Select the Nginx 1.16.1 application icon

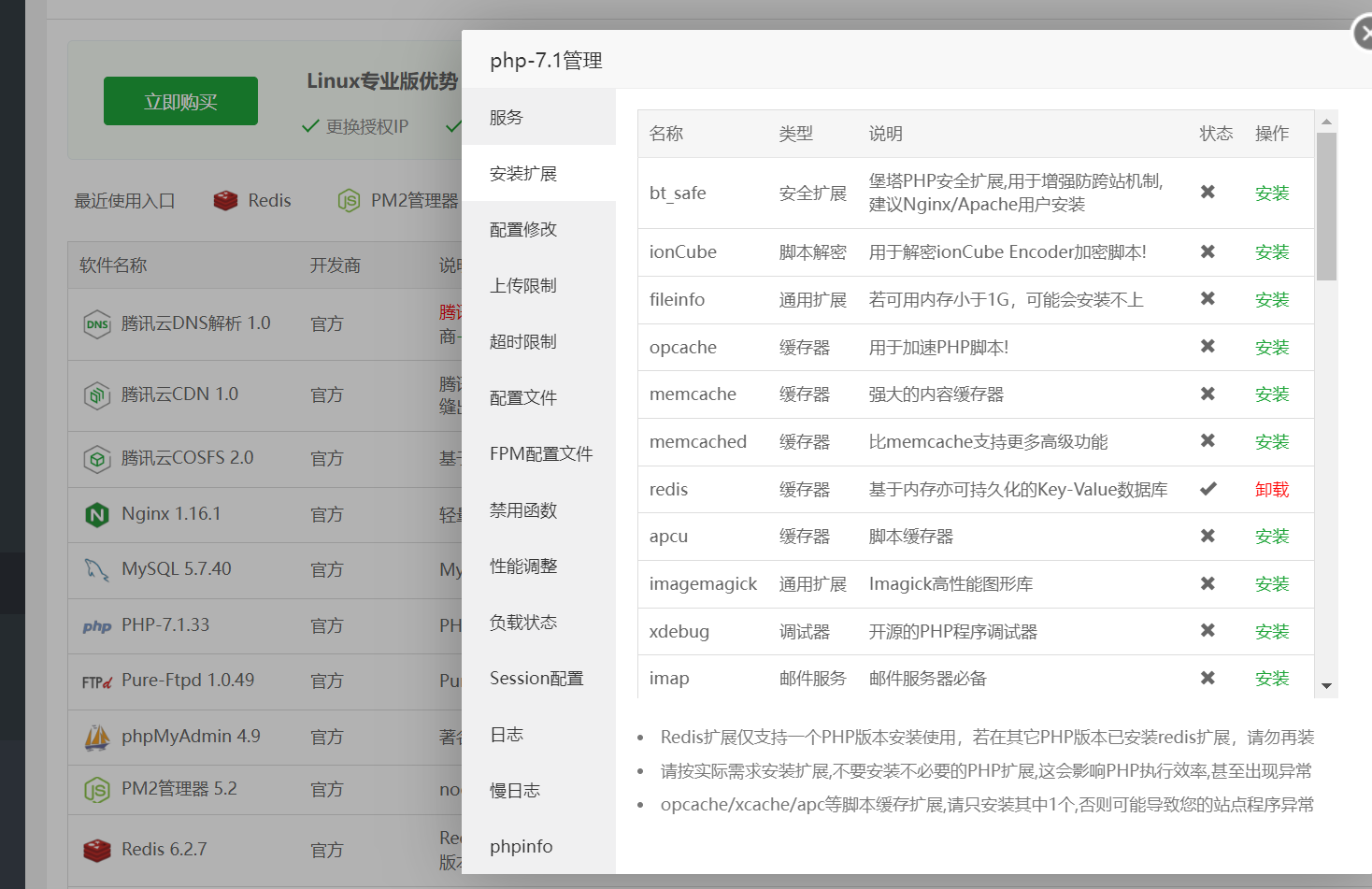click(x=96, y=514)
